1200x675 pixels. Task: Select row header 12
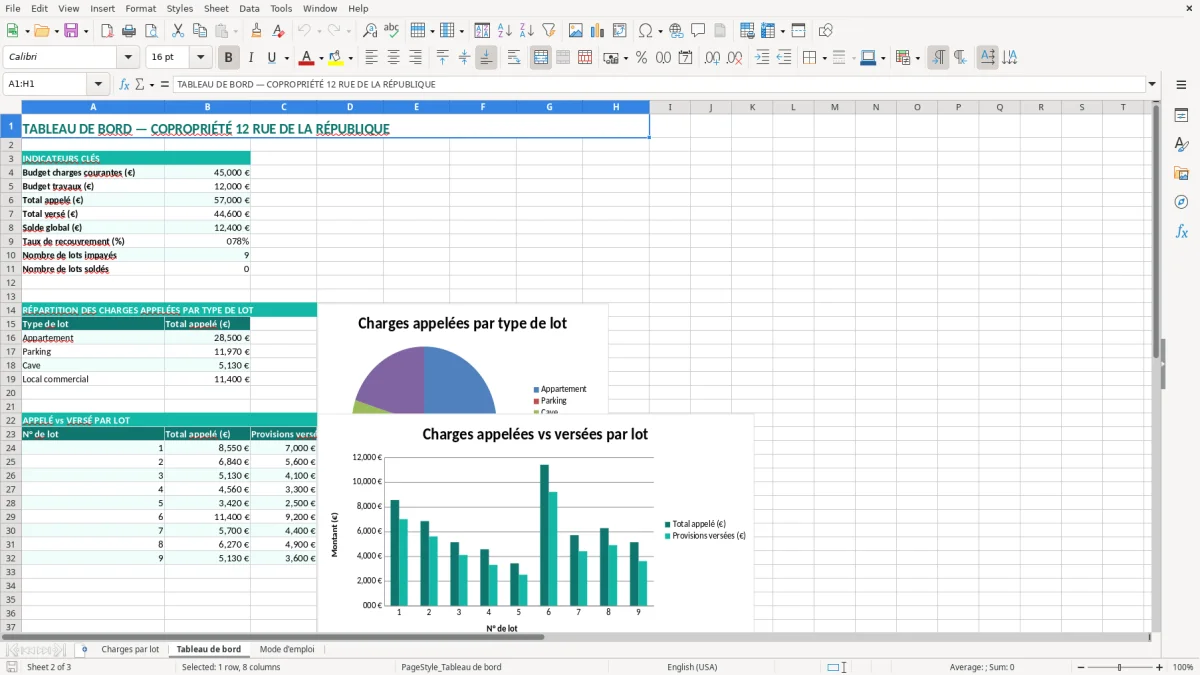point(10,283)
